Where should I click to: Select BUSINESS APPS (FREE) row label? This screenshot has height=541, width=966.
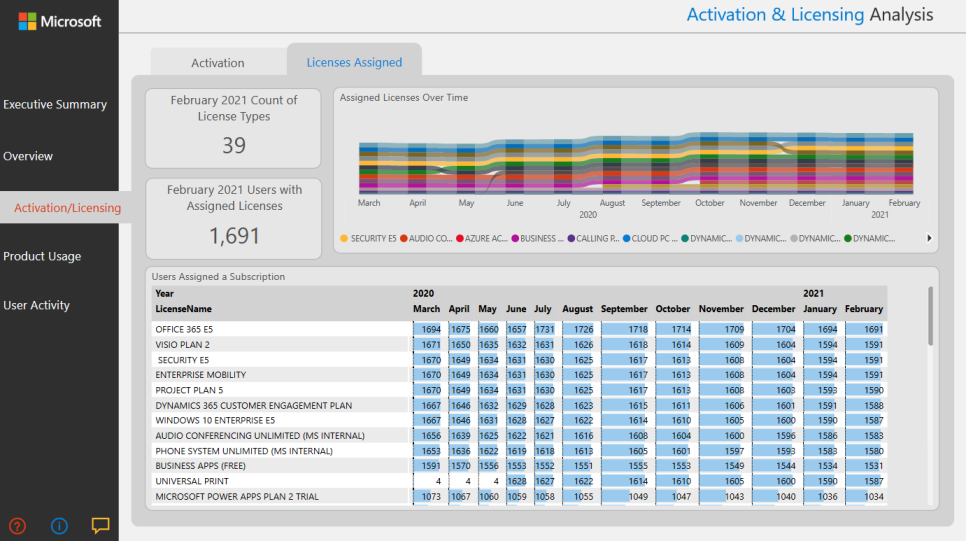(x=200, y=466)
